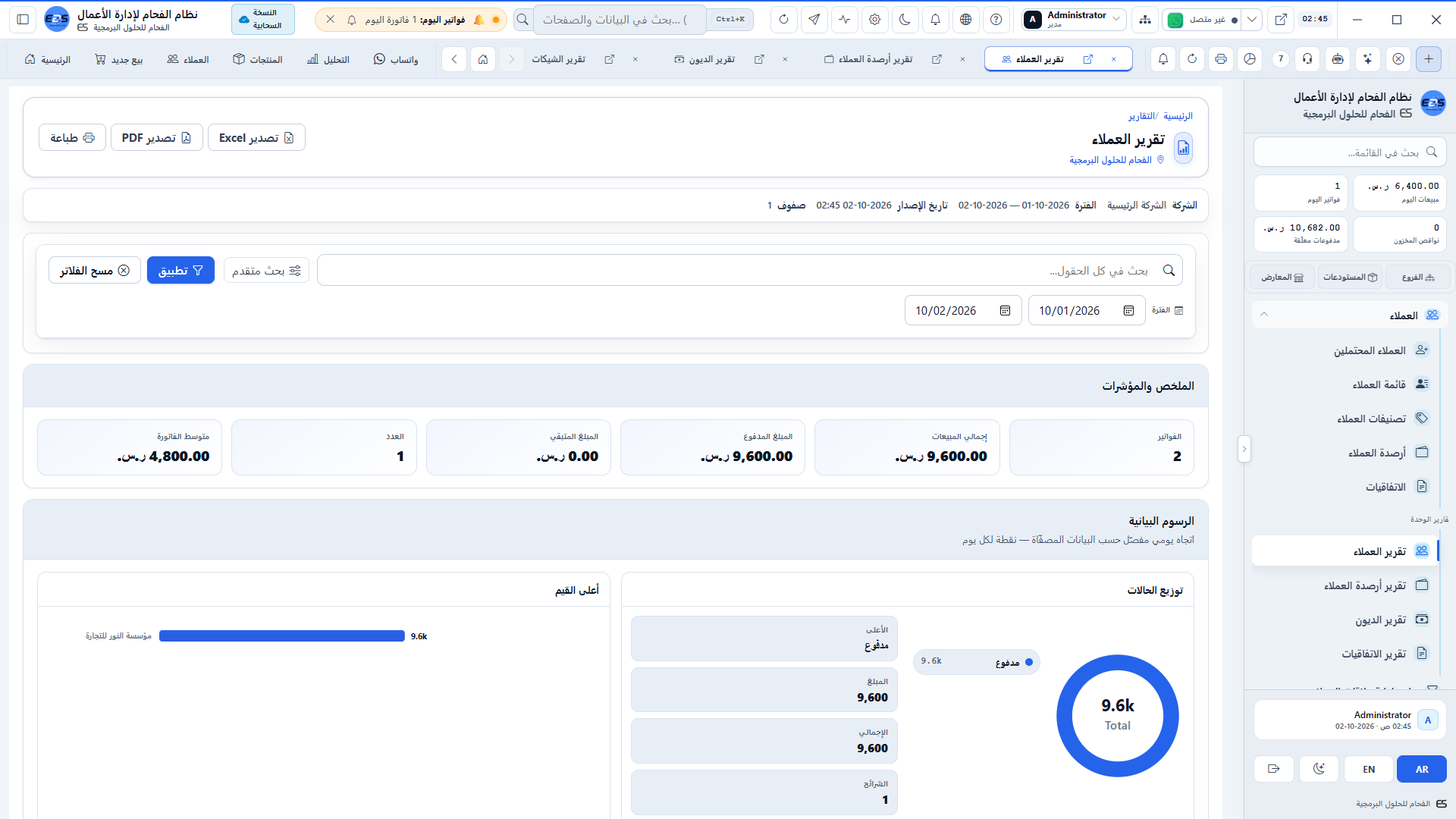Open the organization chart icon
The width and height of the screenshot is (1456, 819).
1144,20
